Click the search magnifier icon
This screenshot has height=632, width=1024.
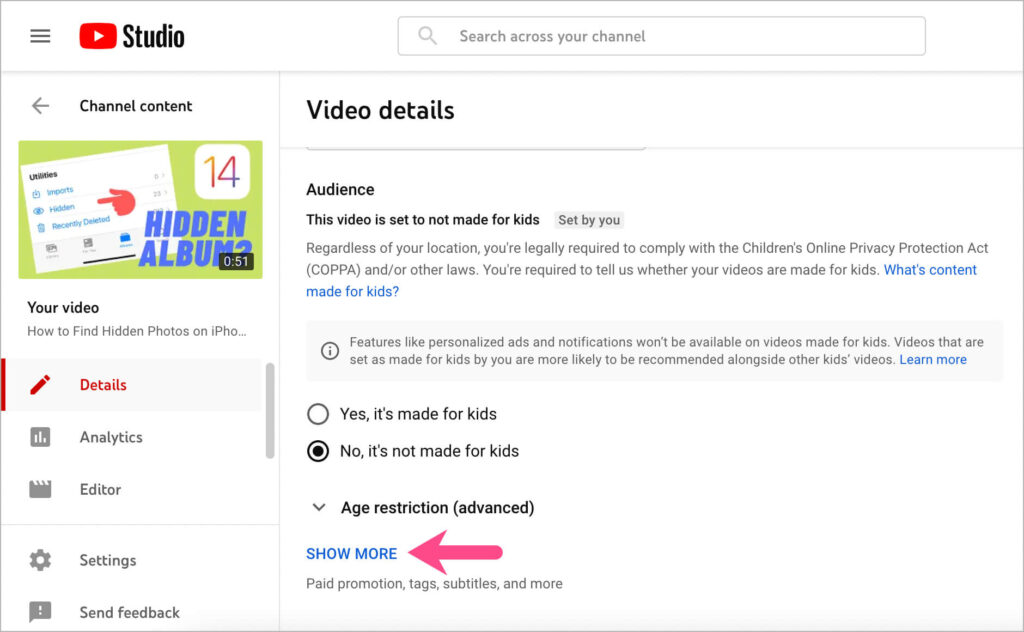coord(427,35)
